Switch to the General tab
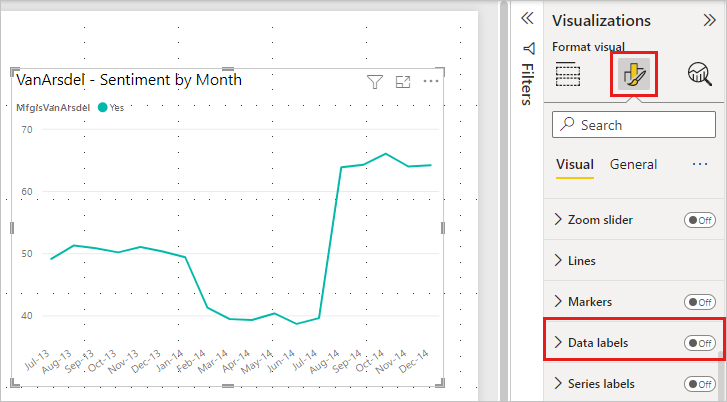 click(x=633, y=165)
